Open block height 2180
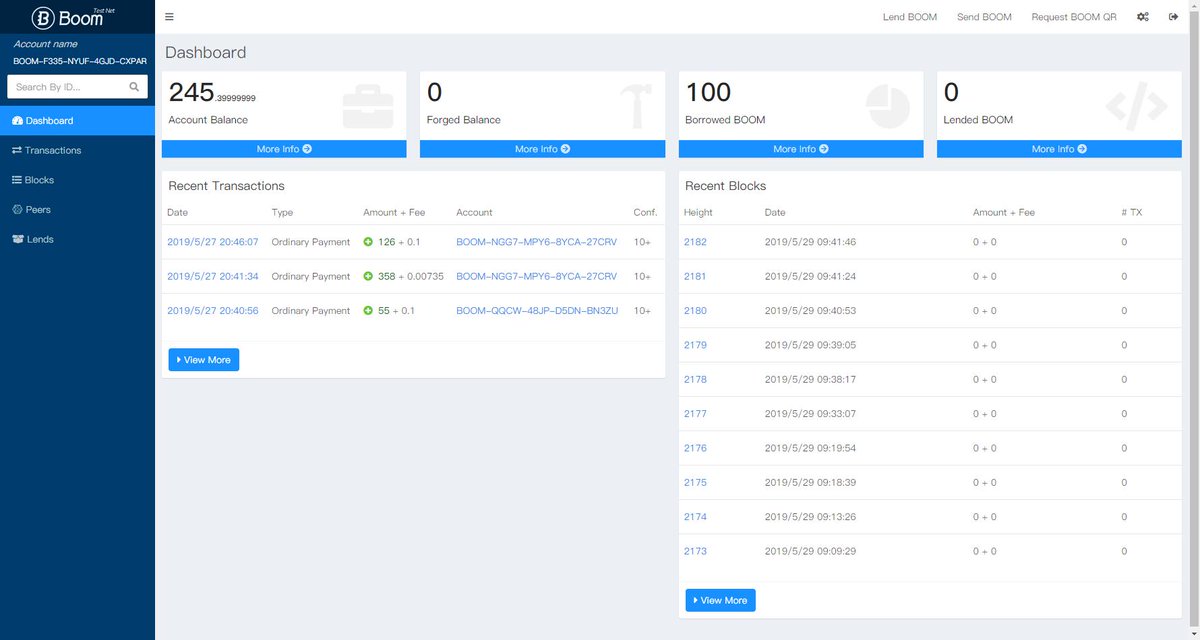This screenshot has height=640, width=1200. click(695, 311)
